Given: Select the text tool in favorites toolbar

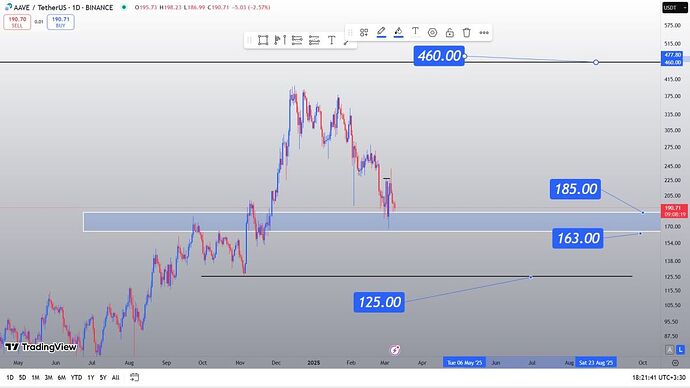Looking at the screenshot, I should tap(331, 40).
